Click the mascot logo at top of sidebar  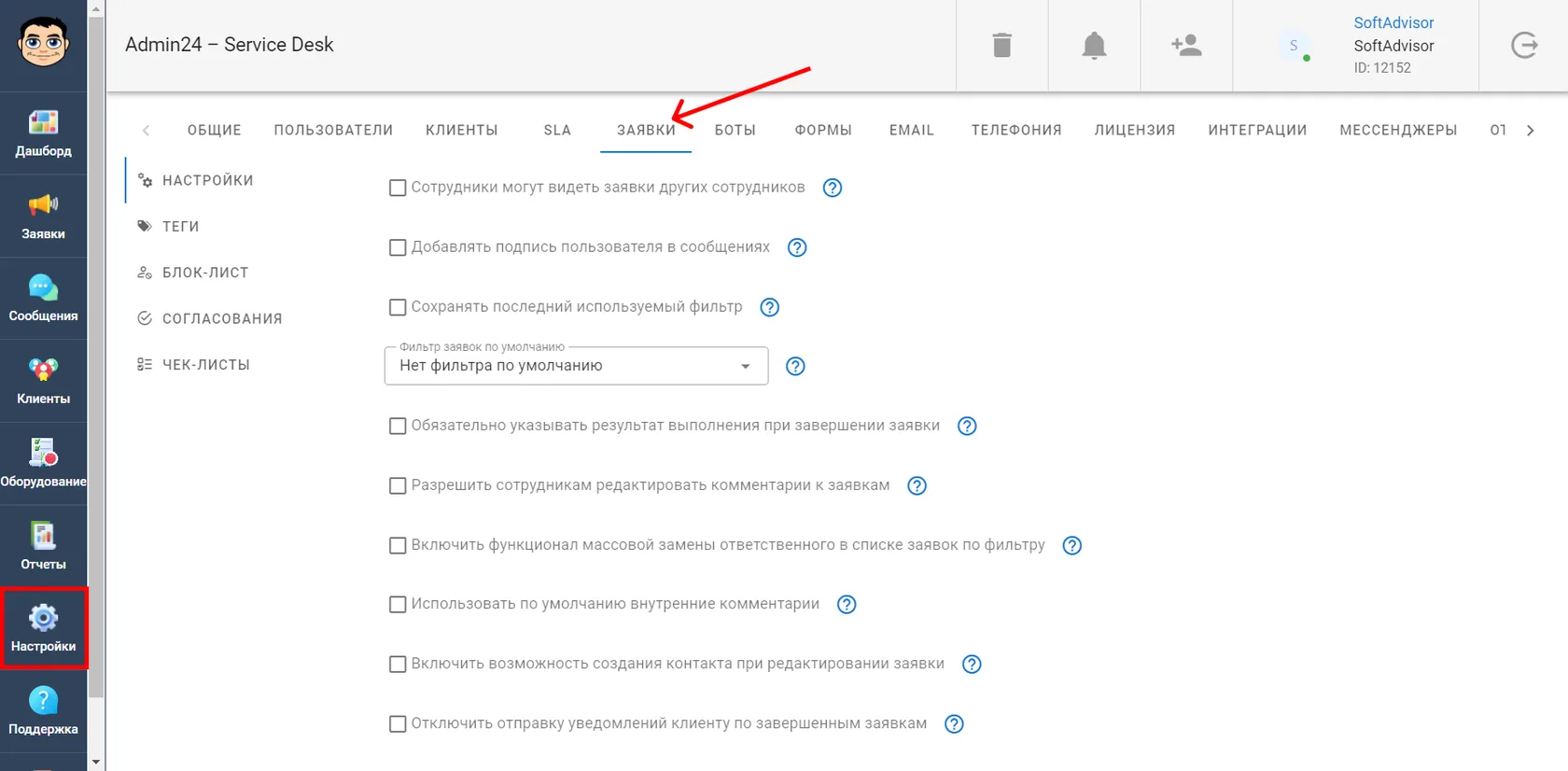[x=43, y=42]
